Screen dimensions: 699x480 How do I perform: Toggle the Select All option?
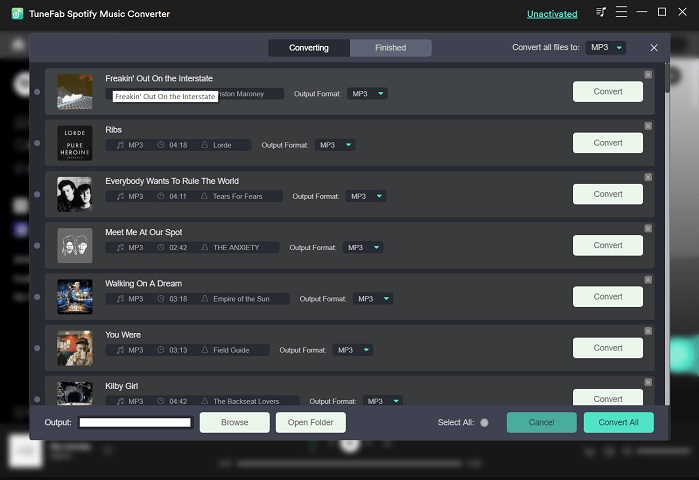tap(484, 423)
